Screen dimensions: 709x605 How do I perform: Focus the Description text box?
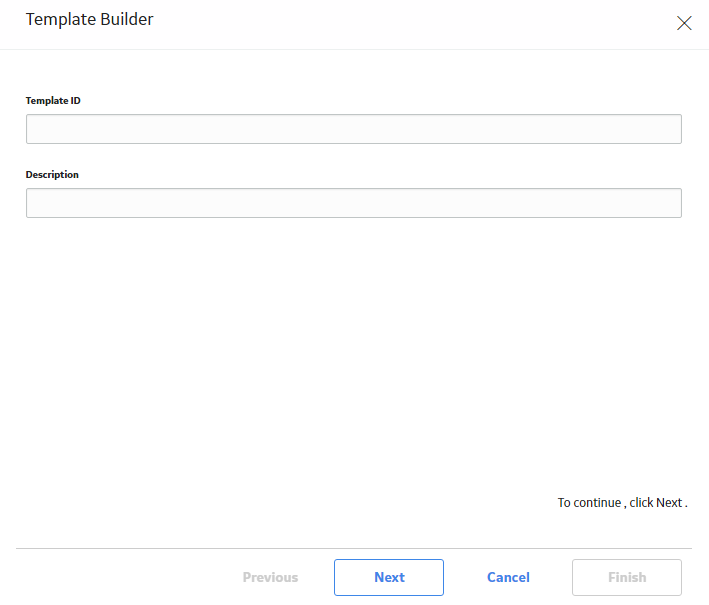point(354,203)
